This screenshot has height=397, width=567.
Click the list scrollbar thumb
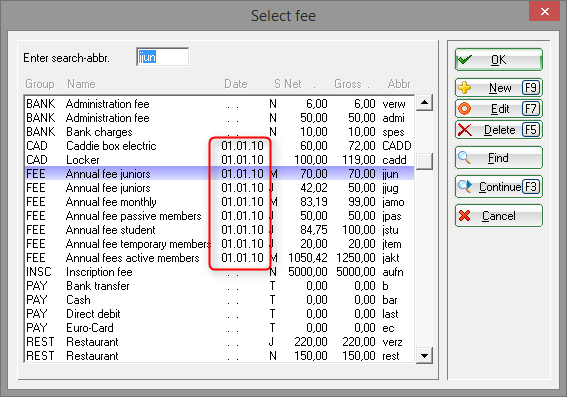pos(424,161)
